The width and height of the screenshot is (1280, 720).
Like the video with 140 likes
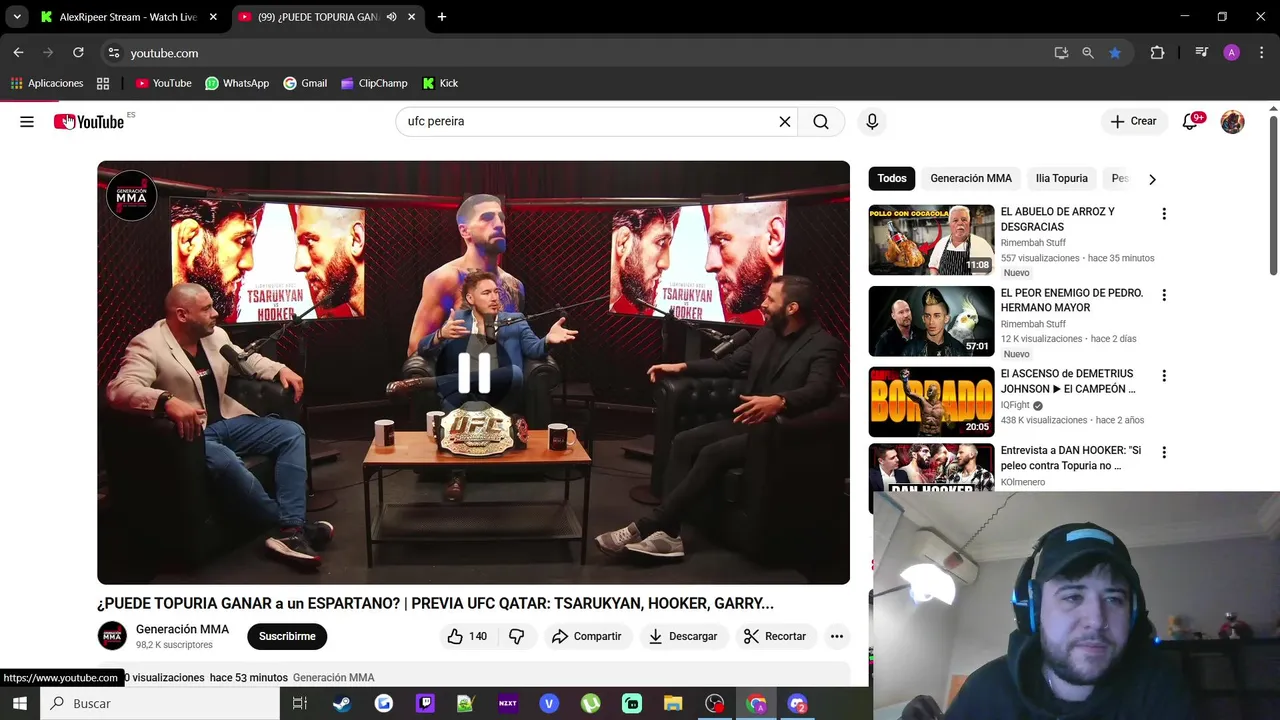click(x=467, y=636)
